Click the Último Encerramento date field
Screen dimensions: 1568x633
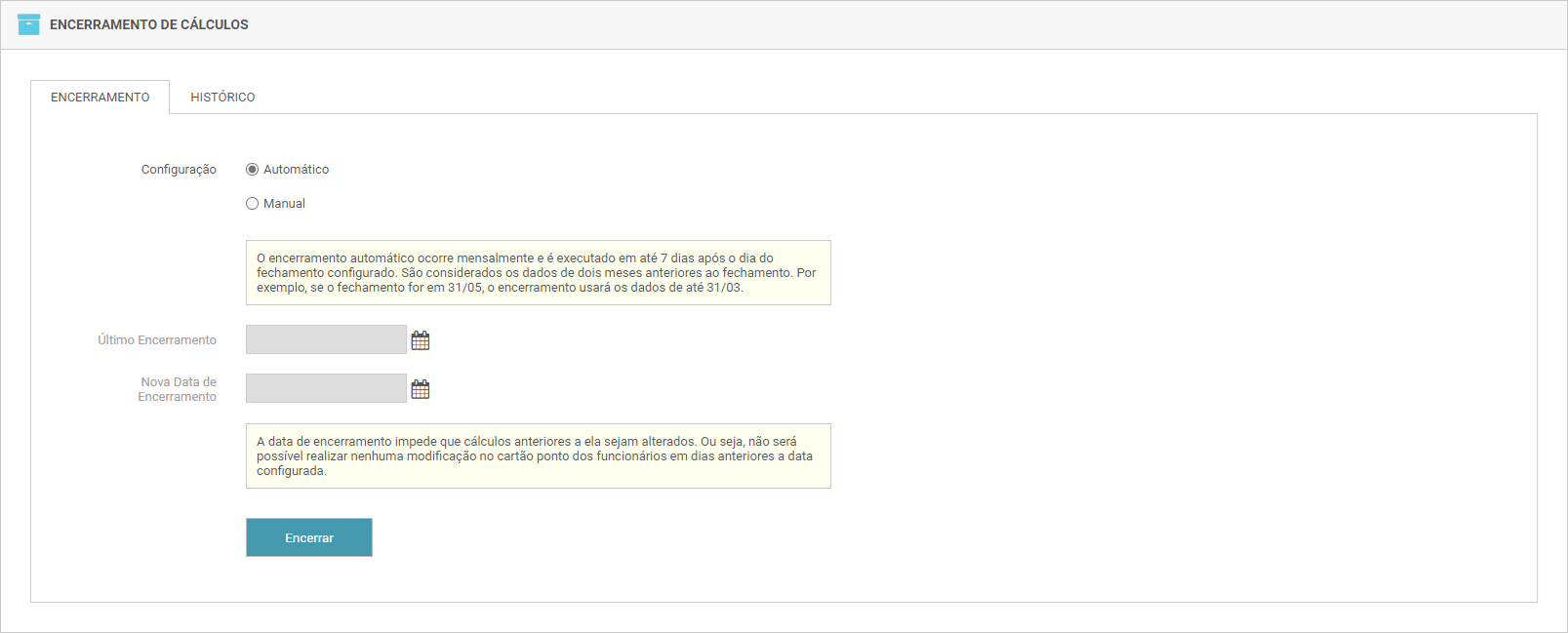[x=326, y=339]
